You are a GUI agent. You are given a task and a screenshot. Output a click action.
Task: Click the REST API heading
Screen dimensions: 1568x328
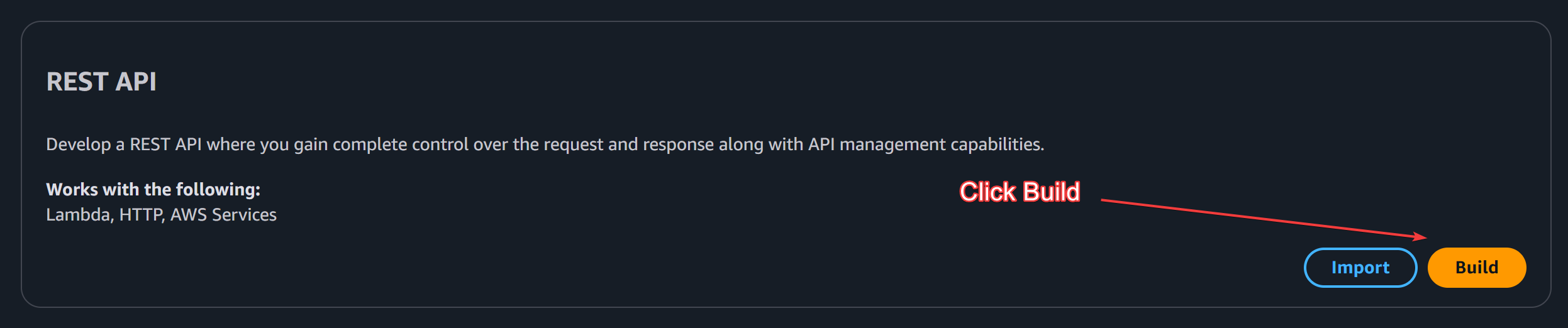(x=101, y=82)
